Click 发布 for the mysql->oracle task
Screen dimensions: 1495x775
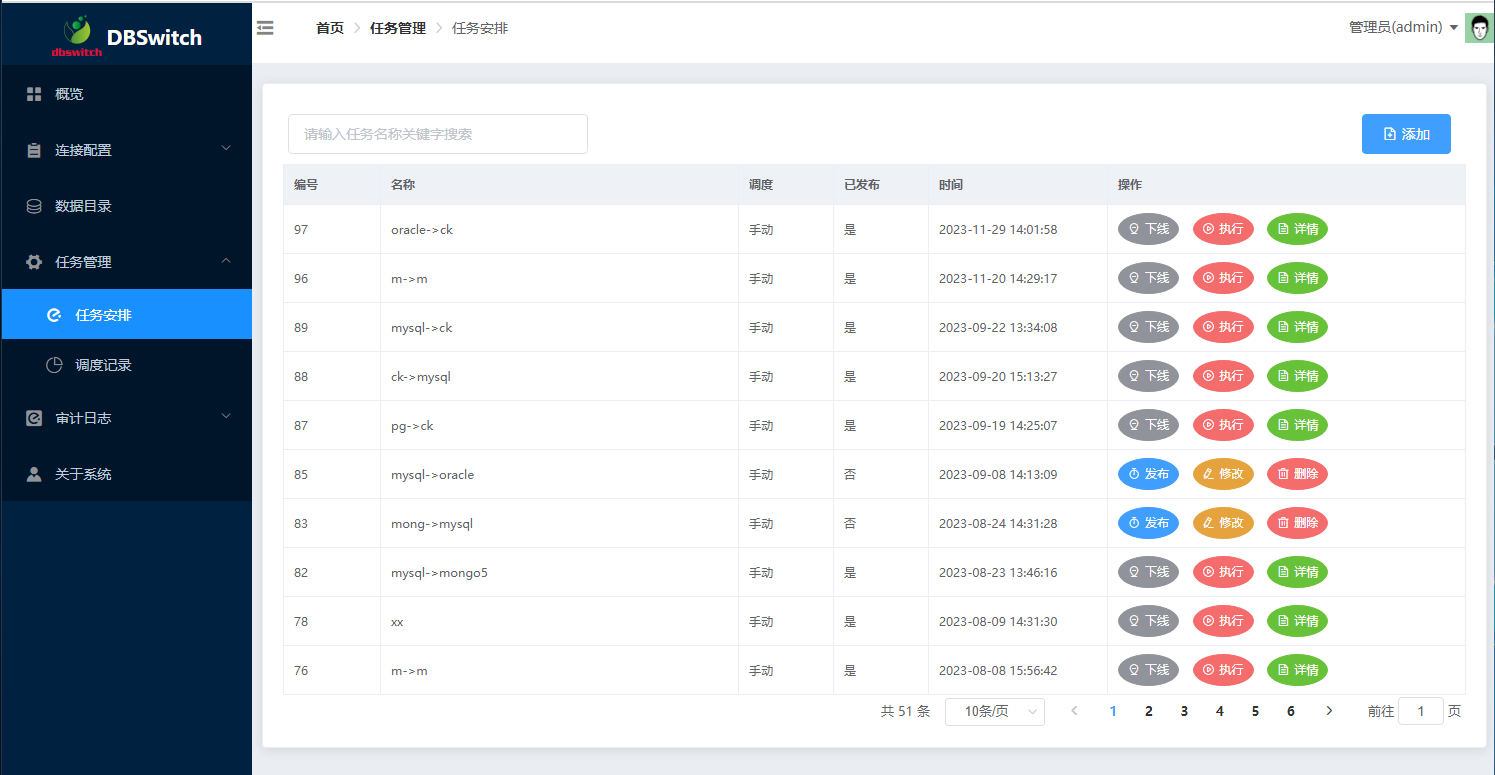1147,474
